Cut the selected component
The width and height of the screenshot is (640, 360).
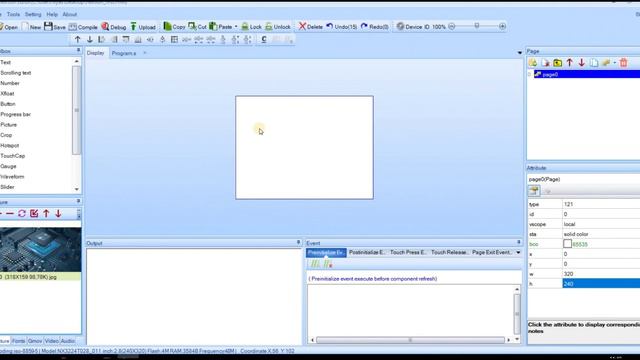pyautogui.click(x=197, y=27)
